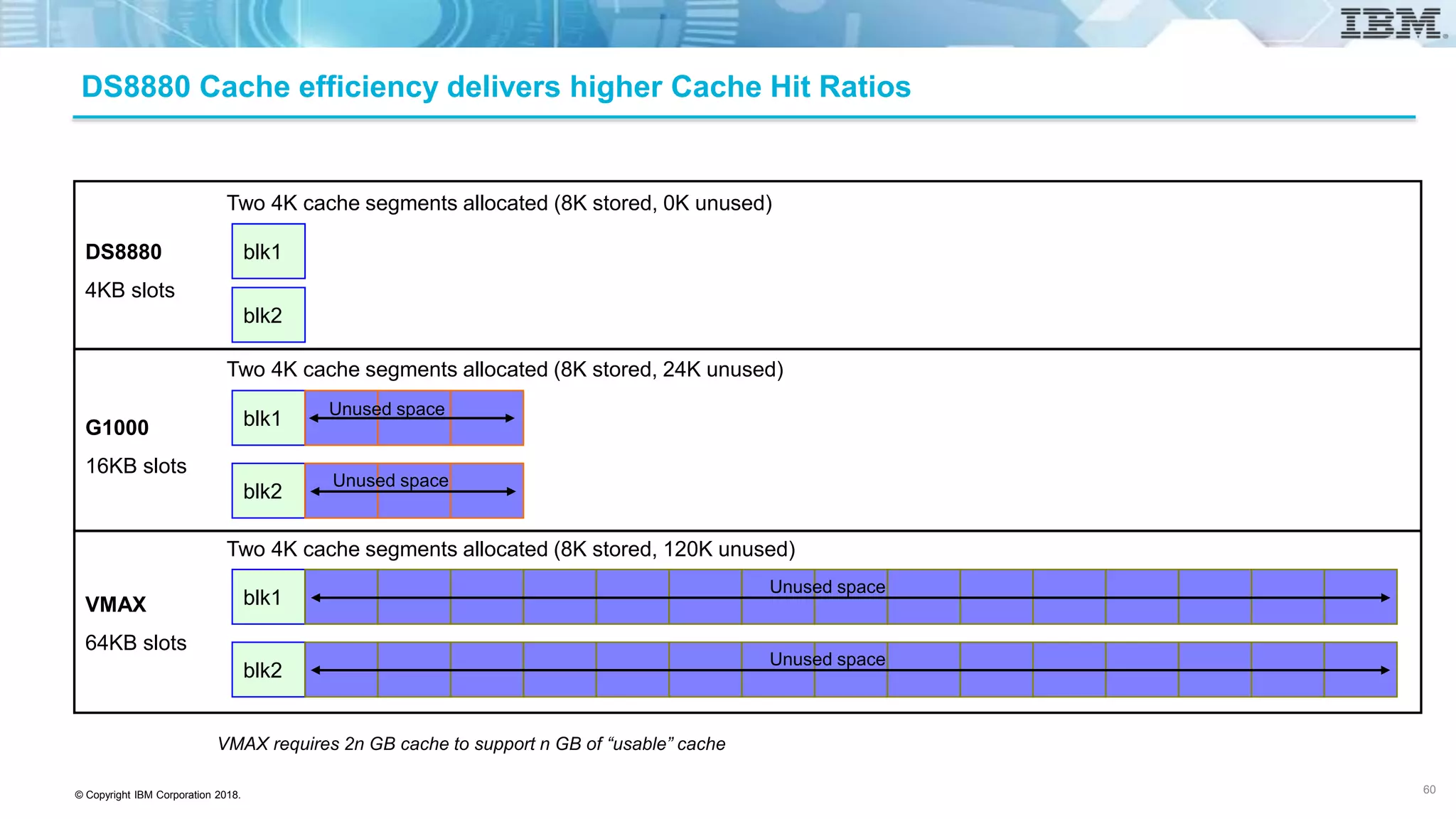Click 'Unused space' label beside G1000 blk1
The width and height of the screenshot is (1456, 819).
point(387,409)
